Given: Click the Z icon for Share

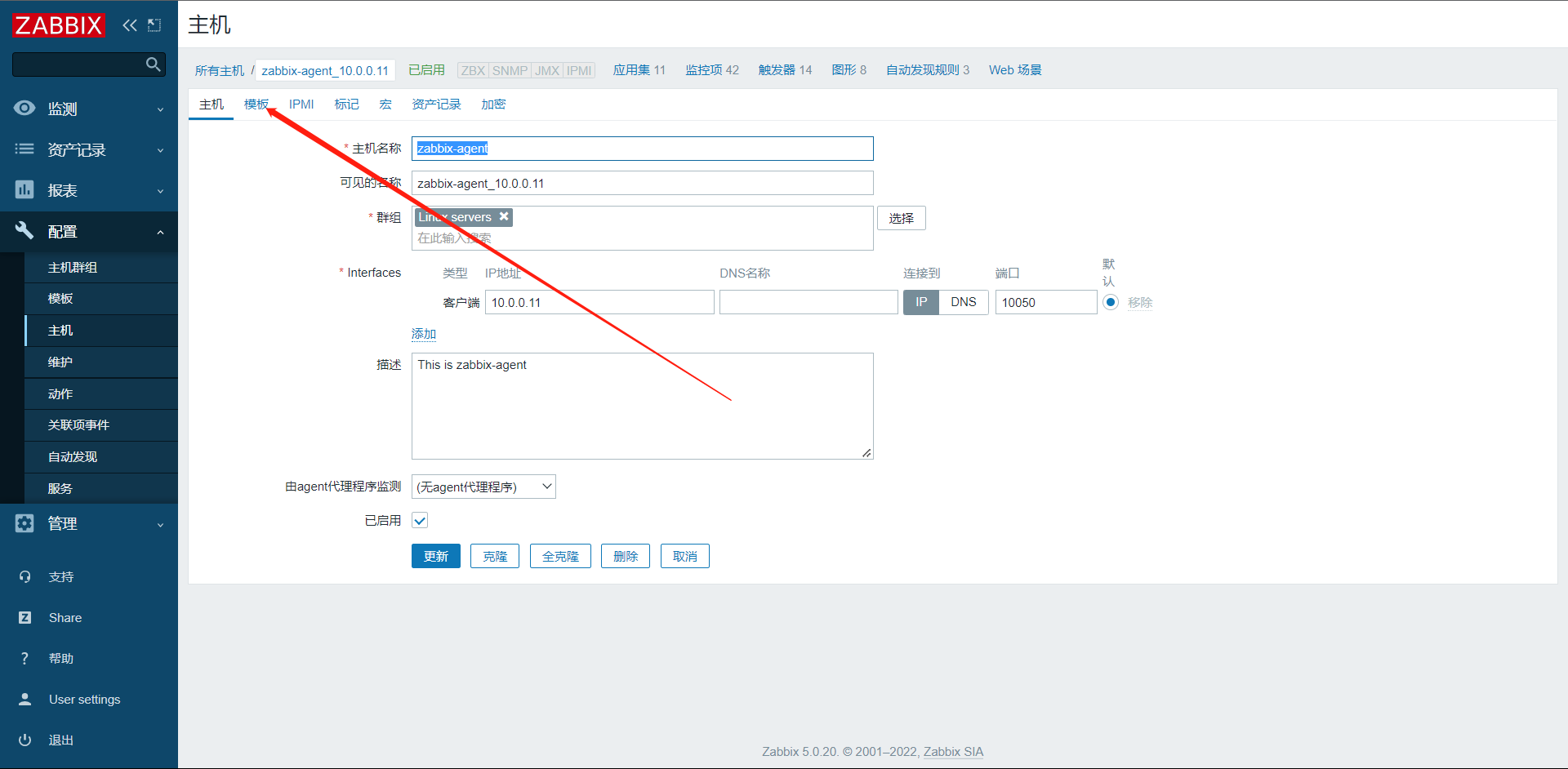Looking at the screenshot, I should [x=24, y=618].
